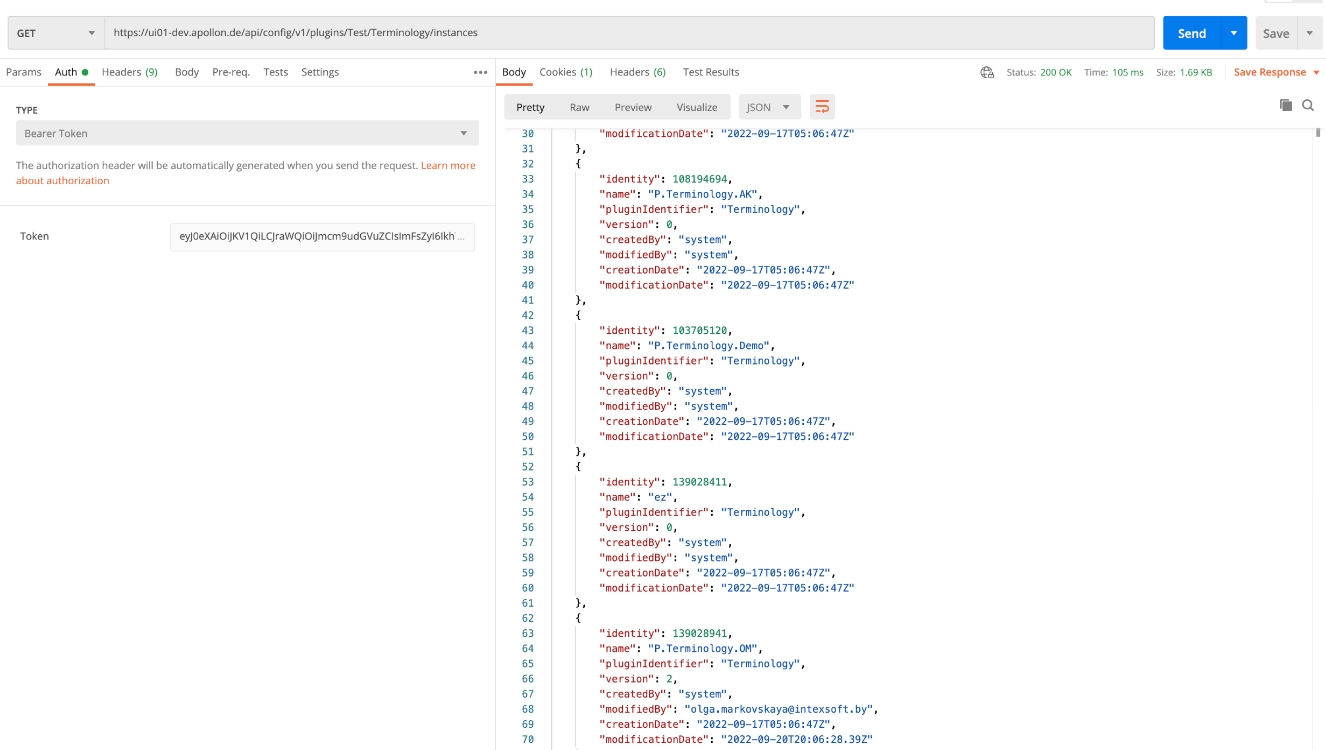
Task: Expand the Send button arrow options
Action: click(x=1234, y=33)
